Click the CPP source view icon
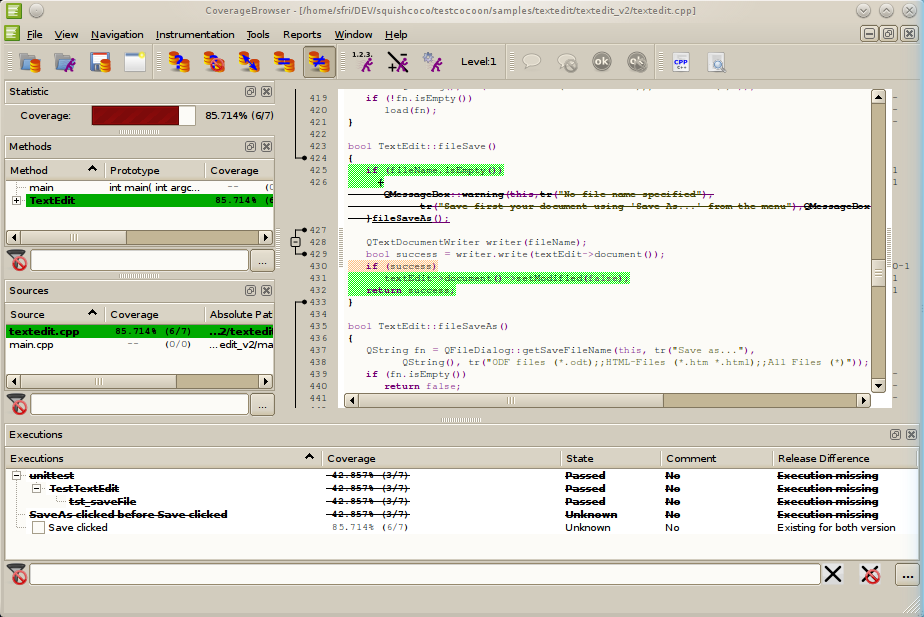Viewport: 924px width, 617px height. pyautogui.click(x=681, y=62)
